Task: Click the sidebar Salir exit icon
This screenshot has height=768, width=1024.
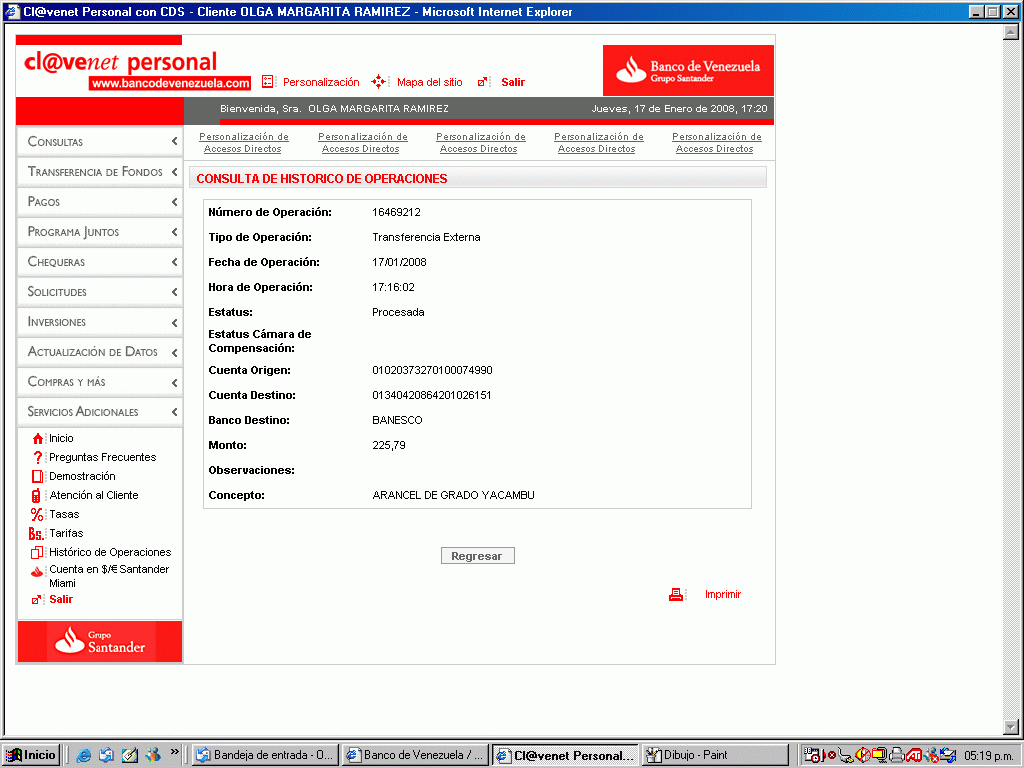Action: (x=37, y=600)
